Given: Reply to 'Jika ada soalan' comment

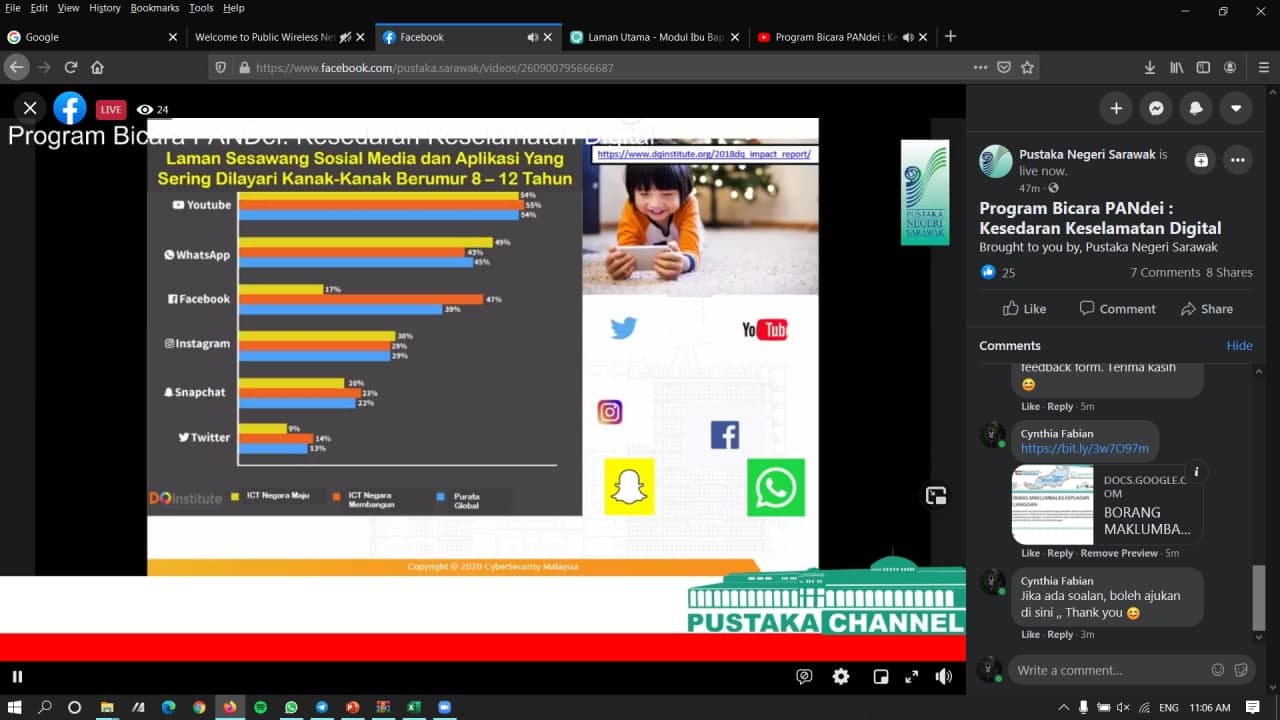Looking at the screenshot, I should (1060, 635).
